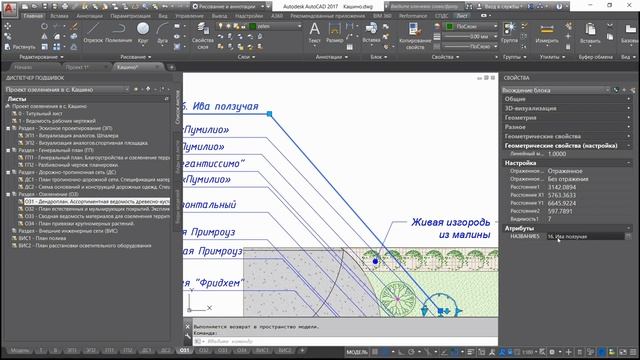Click the add layout plus button
This screenshot has width=640, height=360.
pos(302,351)
